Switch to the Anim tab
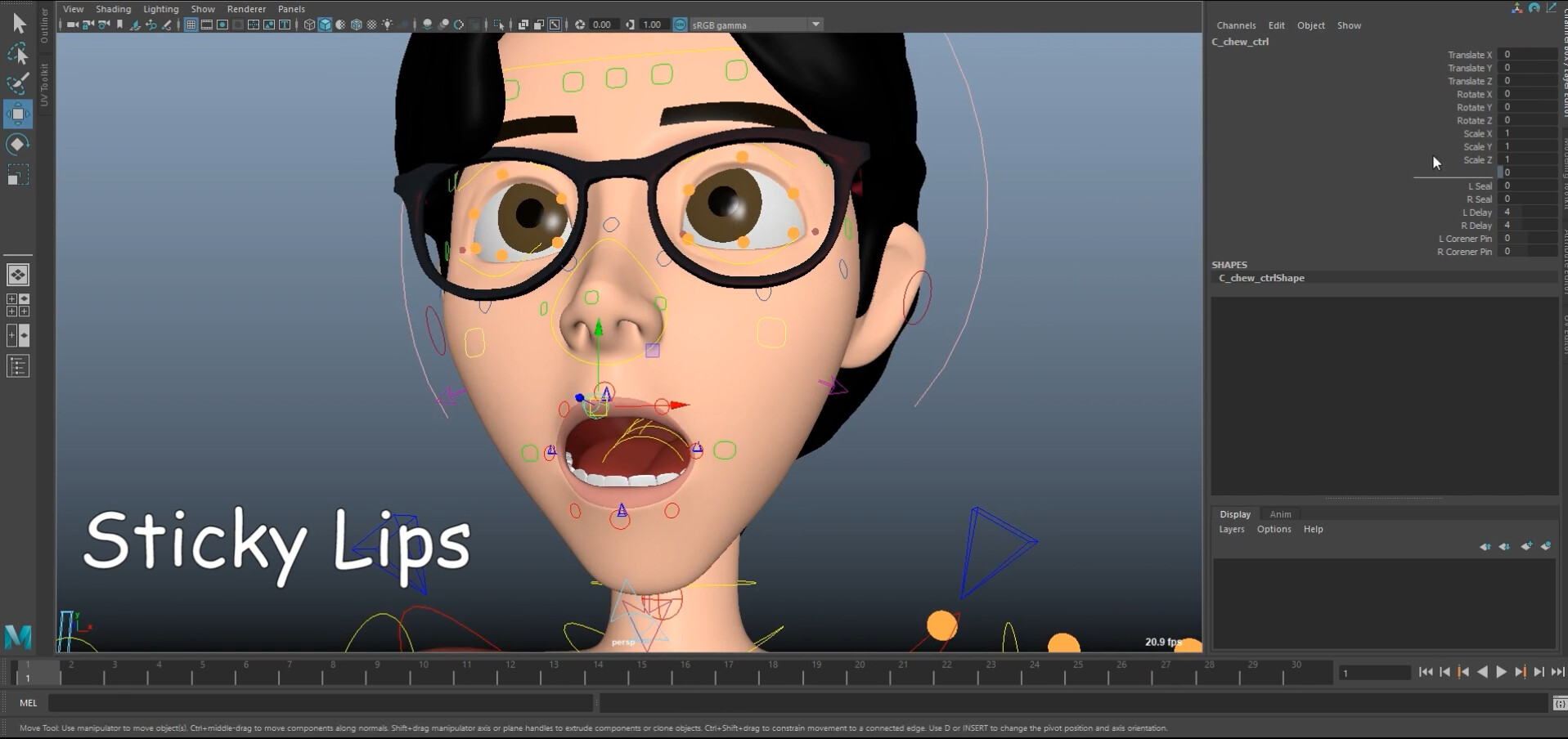The width and height of the screenshot is (1568, 739). coord(1280,514)
